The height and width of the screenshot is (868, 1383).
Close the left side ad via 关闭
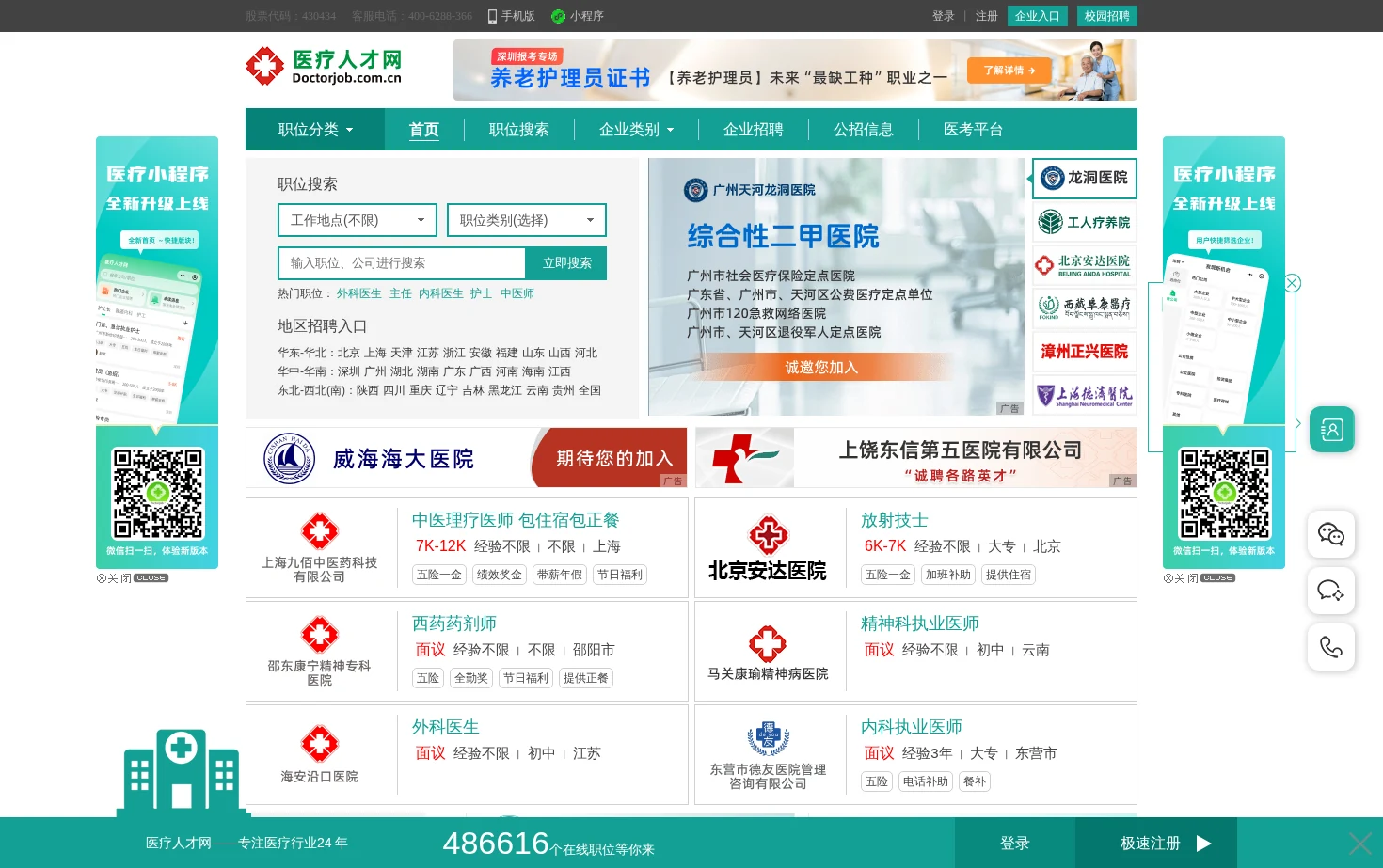(133, 578)
